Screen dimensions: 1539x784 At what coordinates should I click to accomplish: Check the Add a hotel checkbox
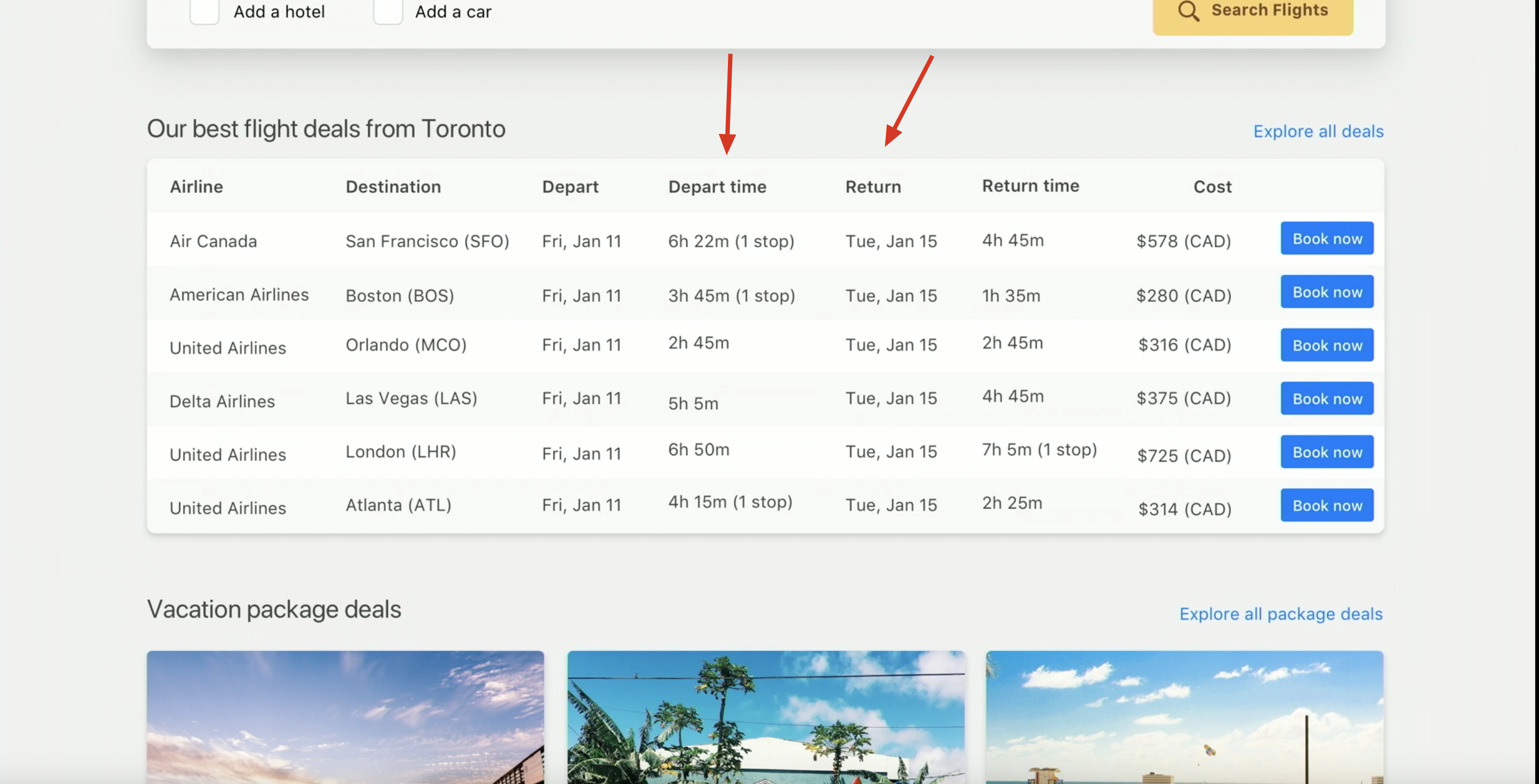pos(204,11)
